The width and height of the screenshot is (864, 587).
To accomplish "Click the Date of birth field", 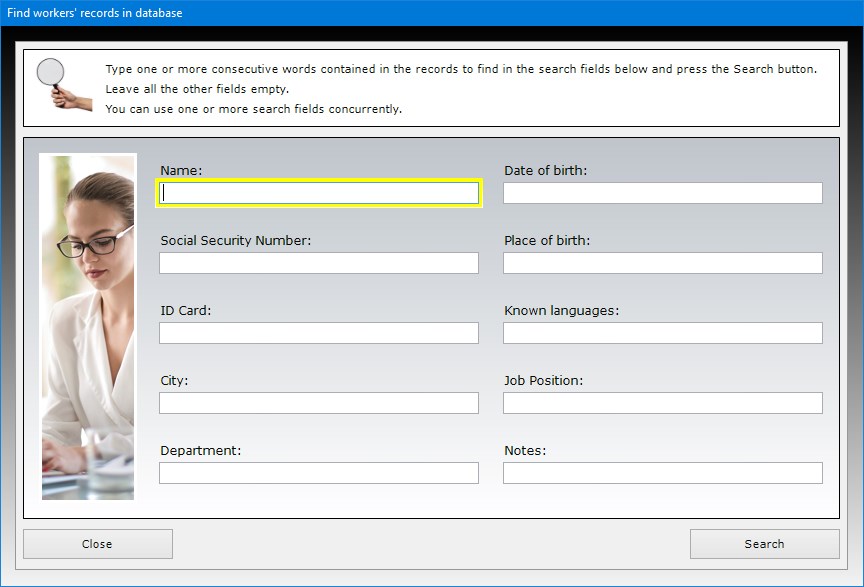I will coord(662,193).
